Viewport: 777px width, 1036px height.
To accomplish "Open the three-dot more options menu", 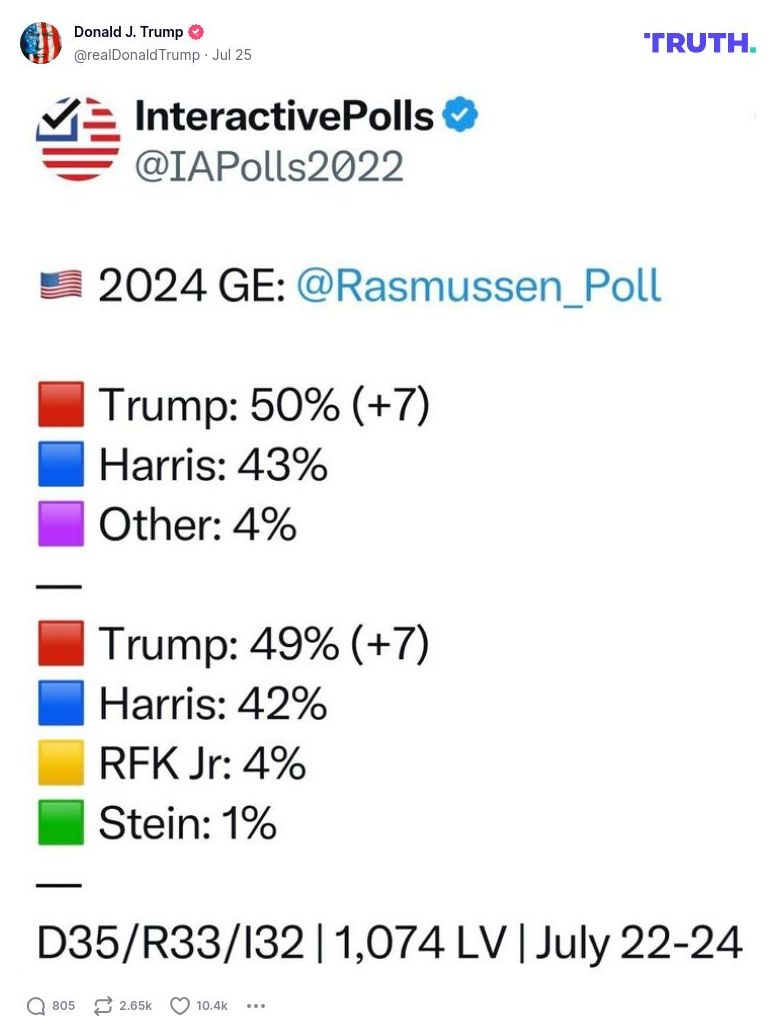I will pos(256,1006).
